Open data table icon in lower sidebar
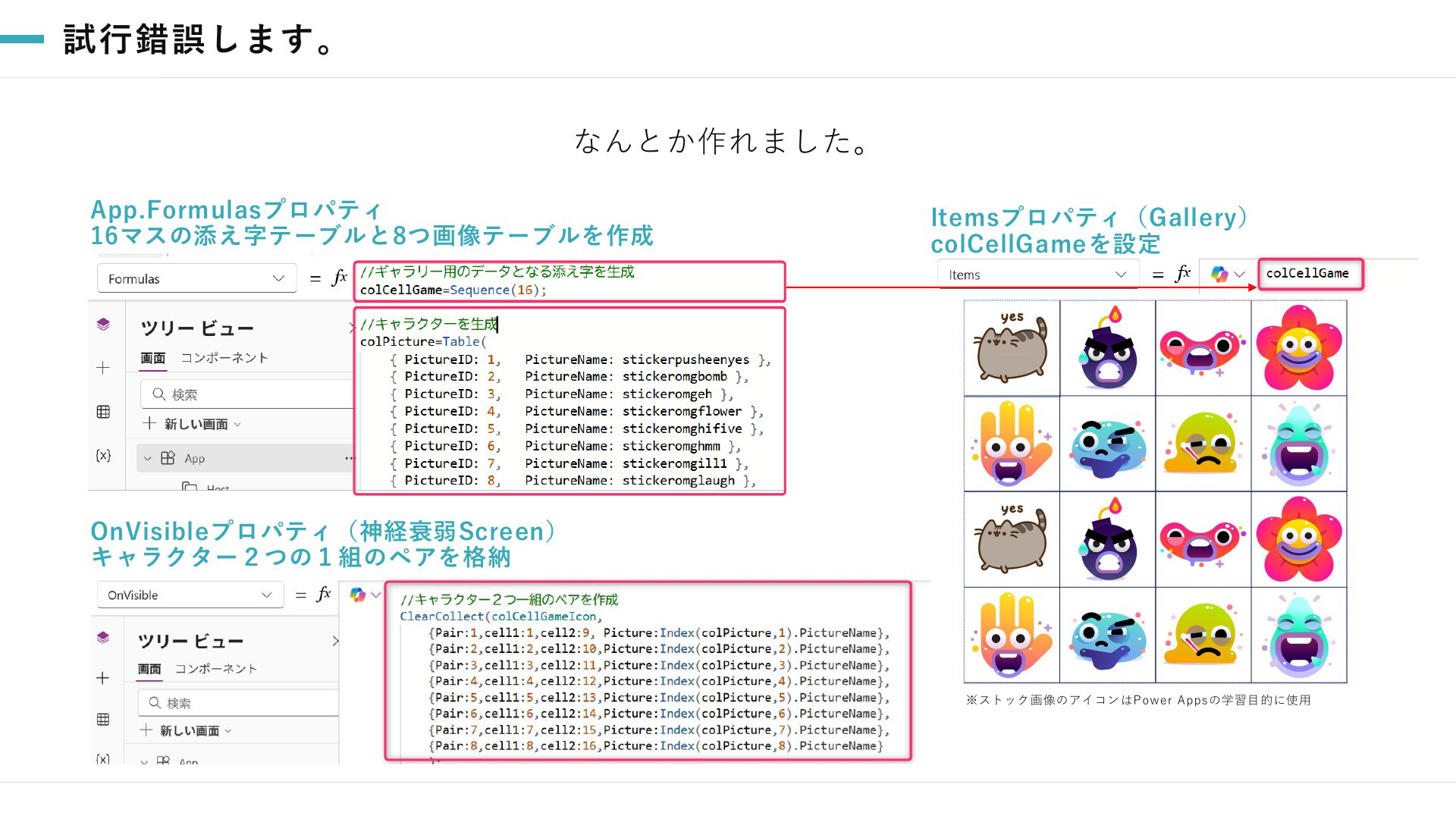 (x=103, y=719)
